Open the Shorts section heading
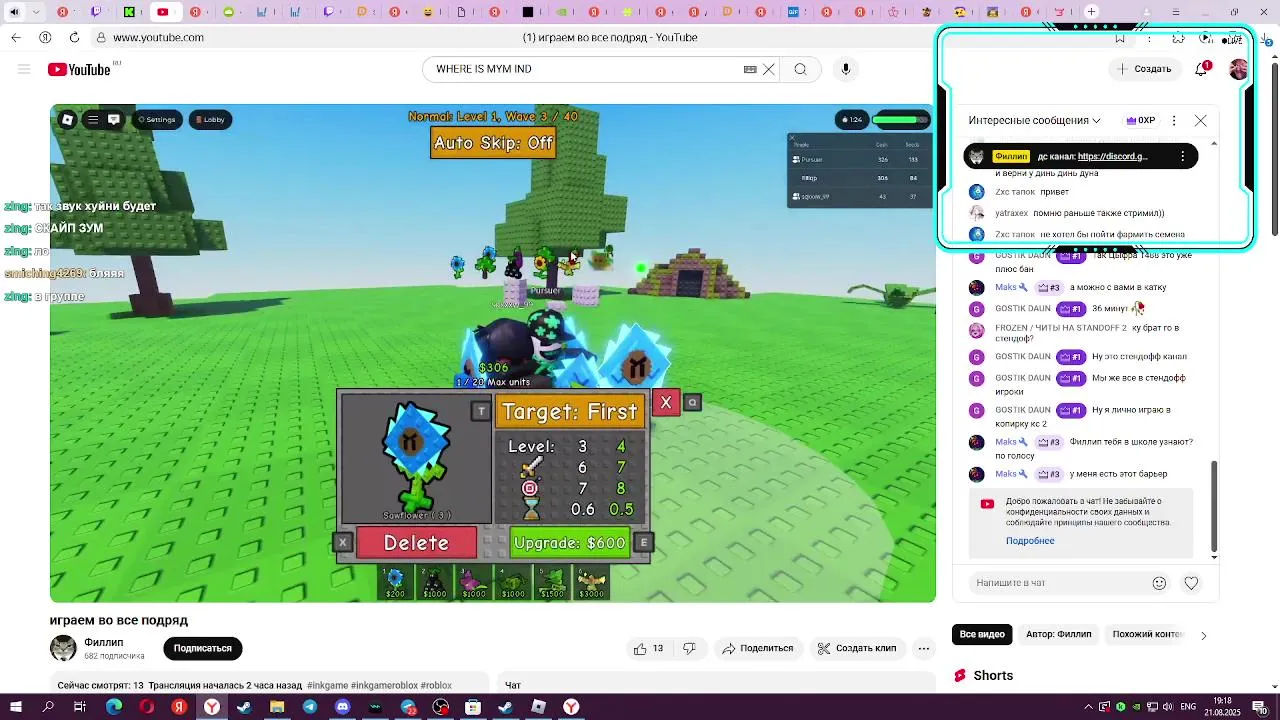The height and width of the screenshot is (720, 1280). 993,676
